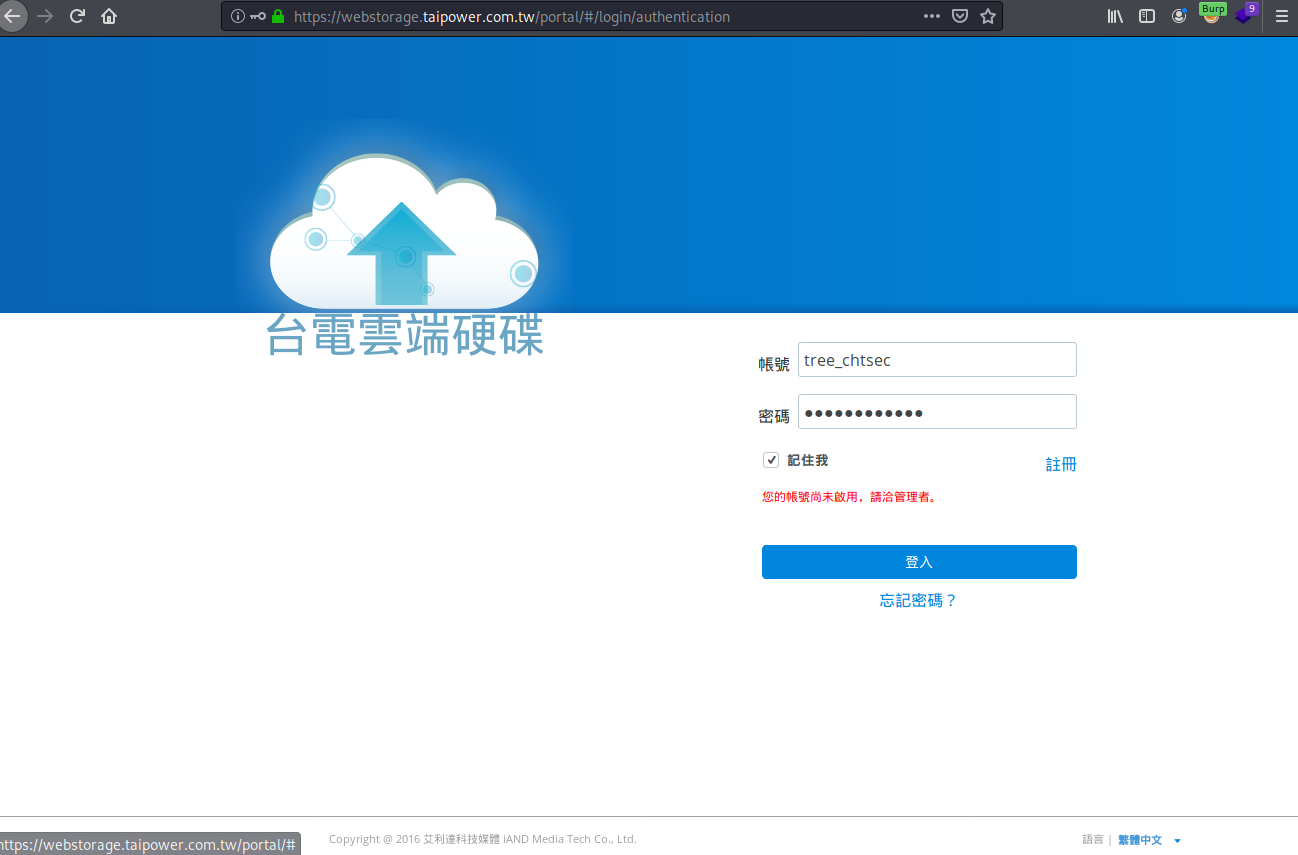1298x855 pixels.
Task: Click the Firefox account avatar icon
Action: pos(1179,16)
